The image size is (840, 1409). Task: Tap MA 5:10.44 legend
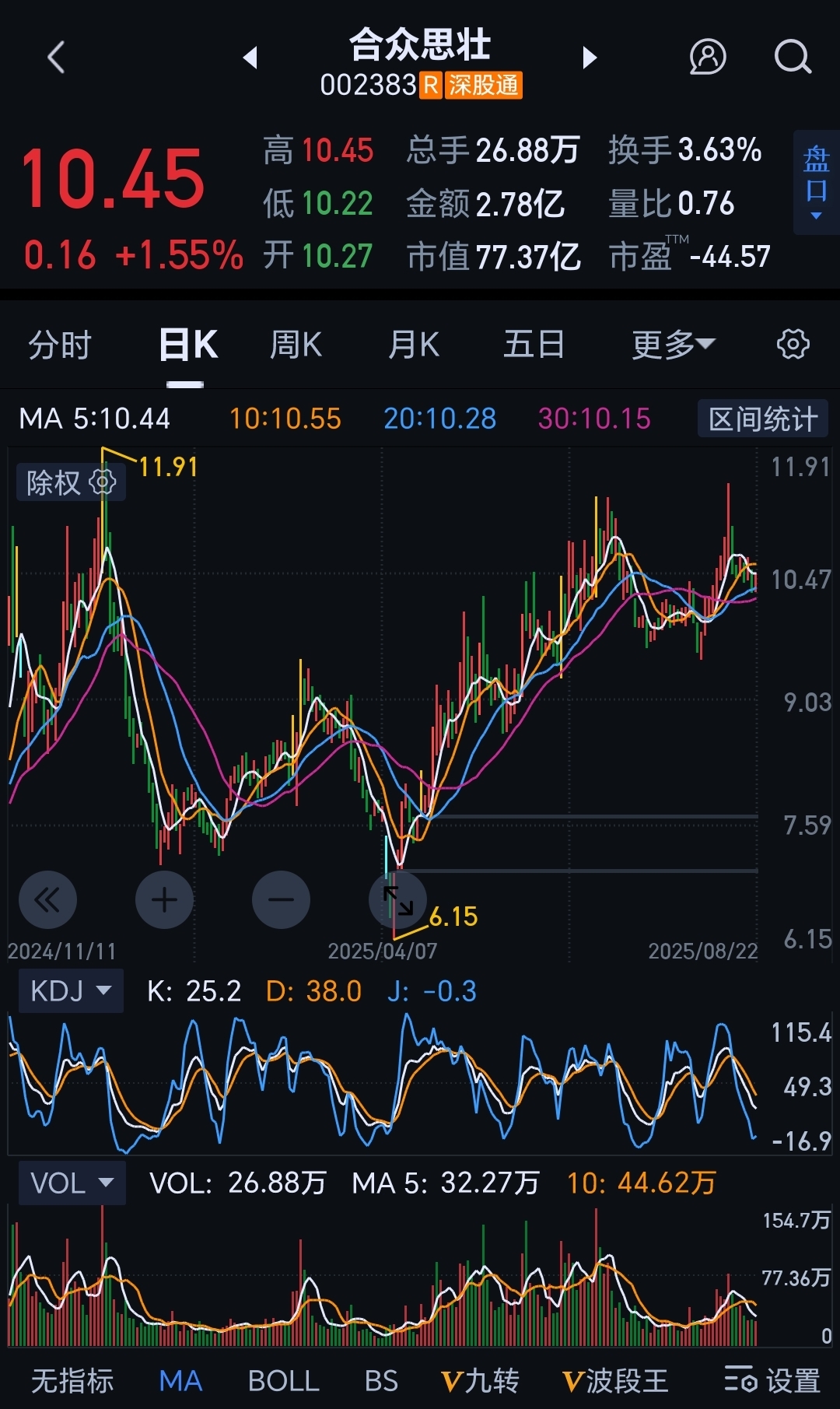94,419
